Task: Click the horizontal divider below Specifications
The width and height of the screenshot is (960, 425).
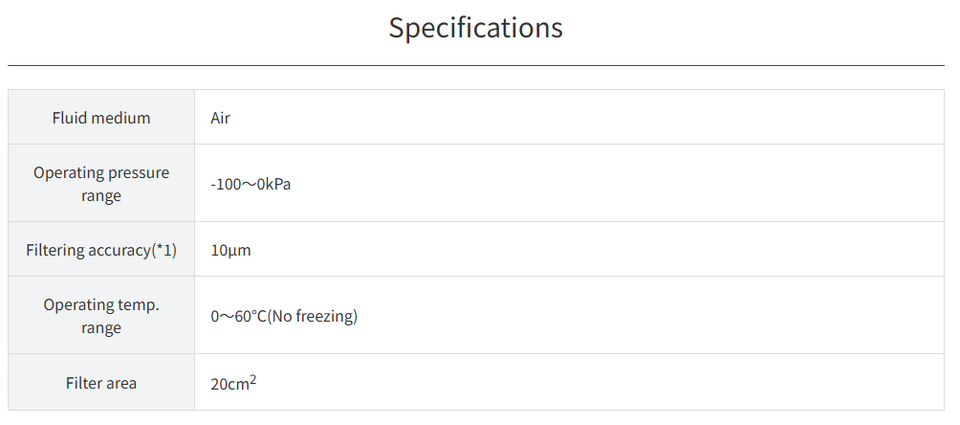Action: pyautogui.click(x=475, y=66)
